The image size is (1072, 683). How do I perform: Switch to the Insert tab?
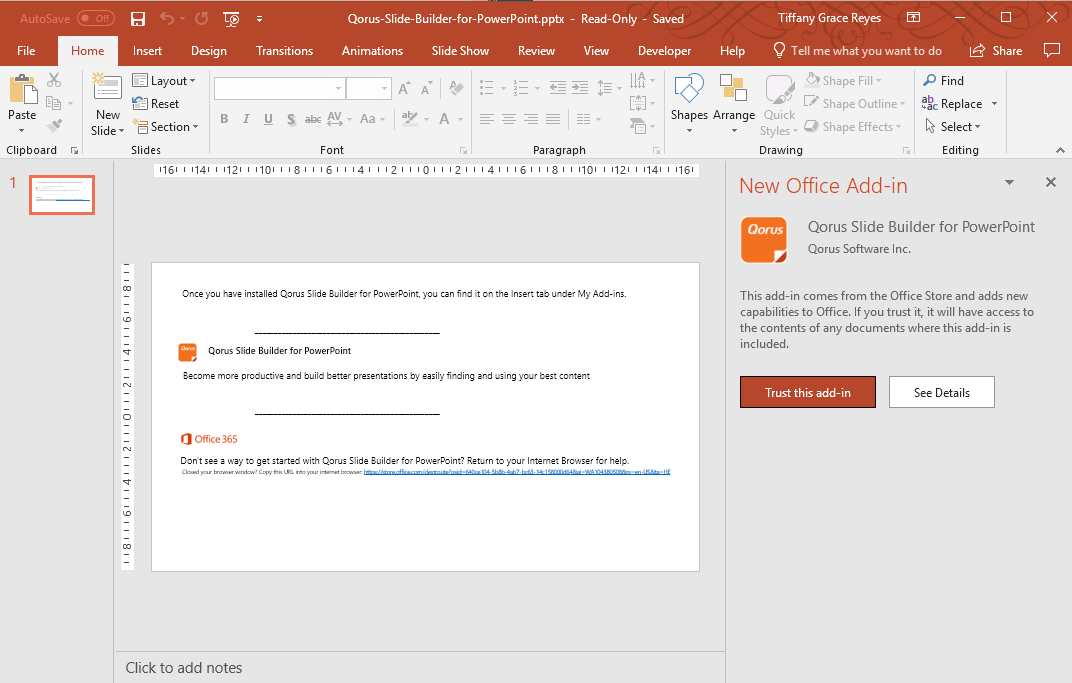pyautogui.click(x=147, y=51)
